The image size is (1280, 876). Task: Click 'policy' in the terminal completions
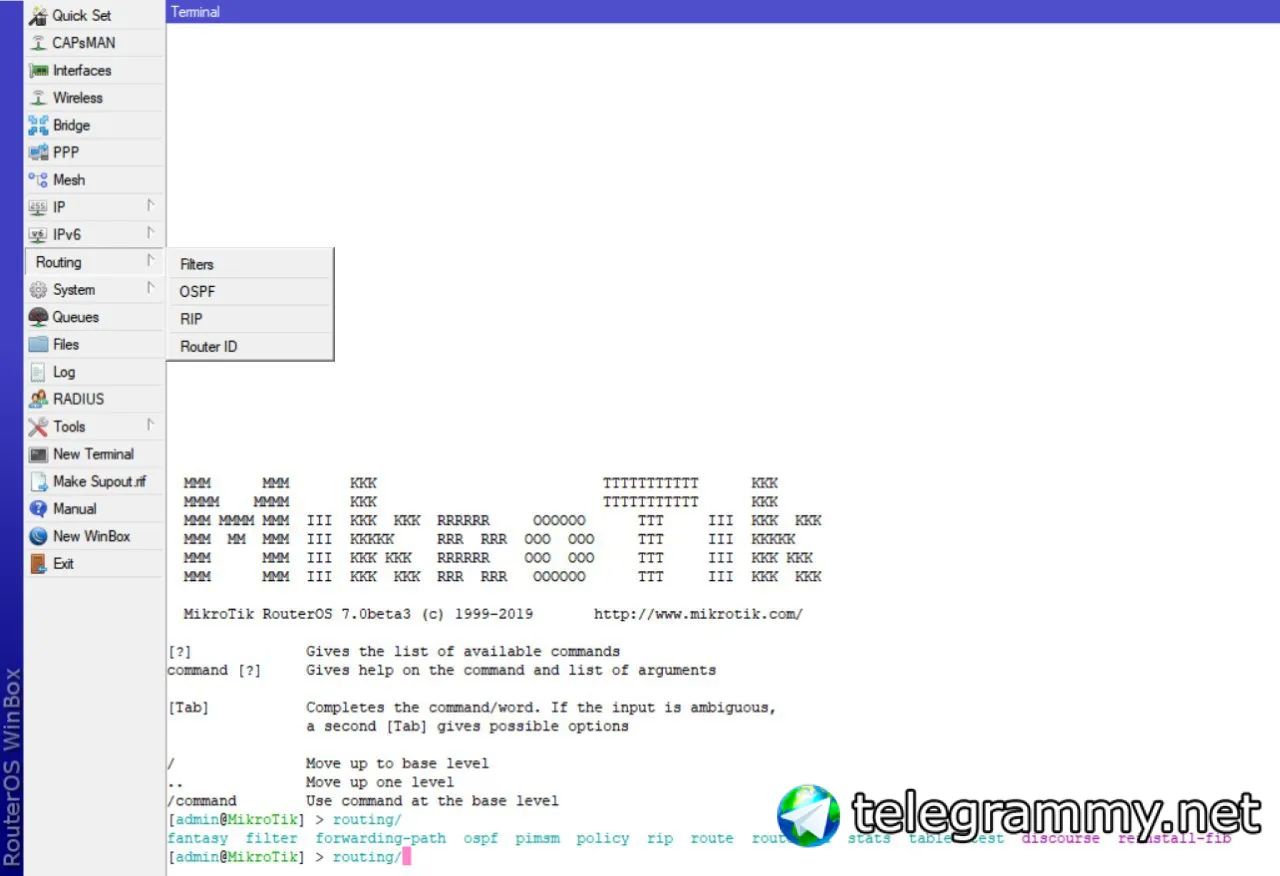603,839
